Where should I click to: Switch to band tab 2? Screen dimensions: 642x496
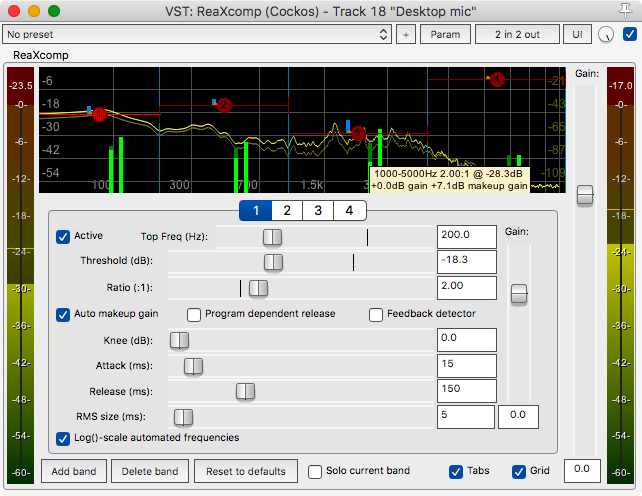(287, 211)
